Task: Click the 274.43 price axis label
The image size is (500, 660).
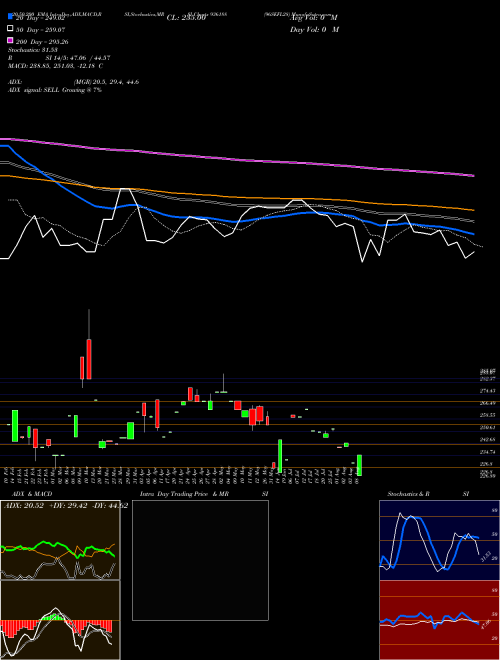Action: 489,391
